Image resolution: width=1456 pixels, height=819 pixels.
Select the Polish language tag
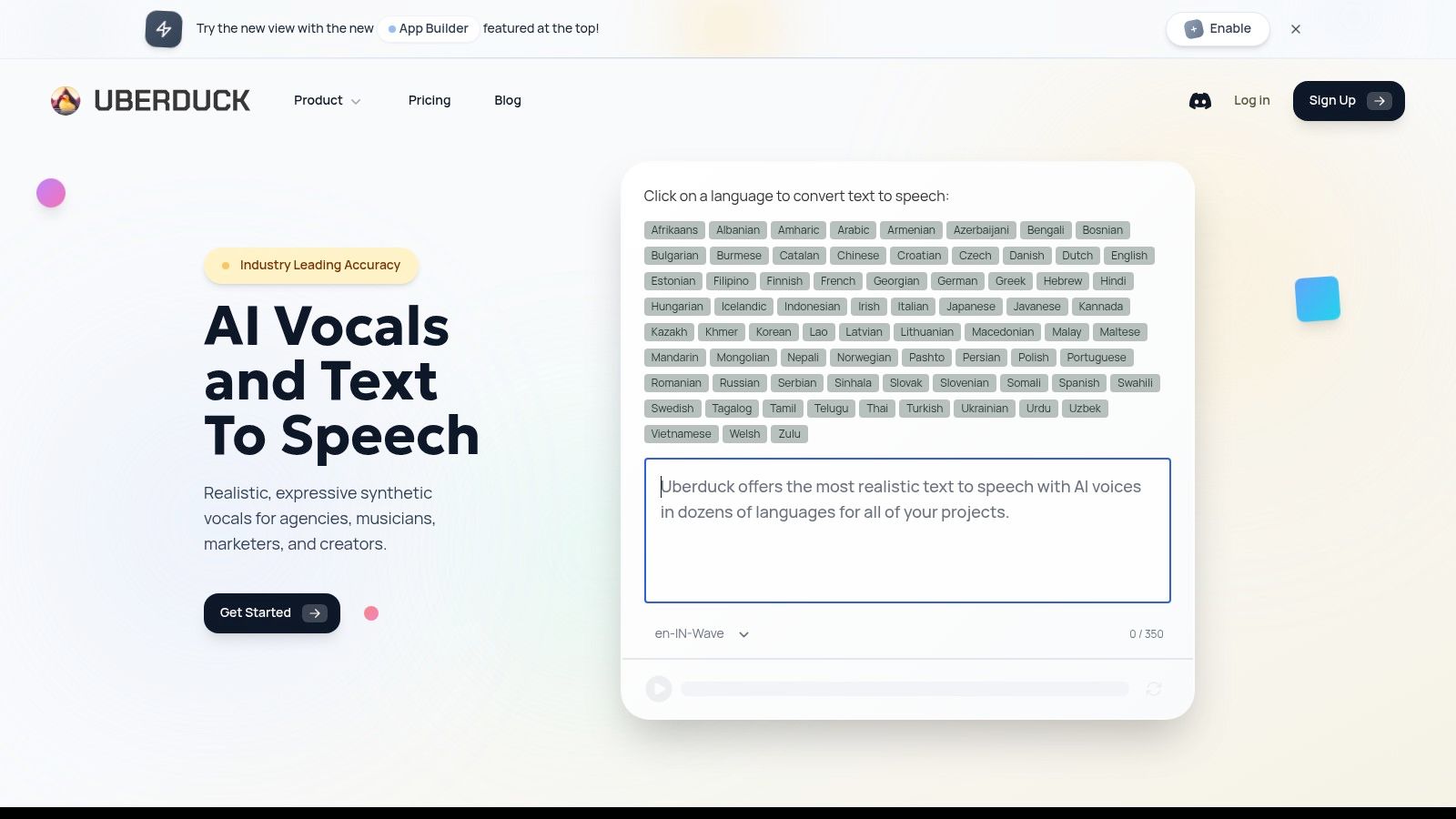(1034, 358)
